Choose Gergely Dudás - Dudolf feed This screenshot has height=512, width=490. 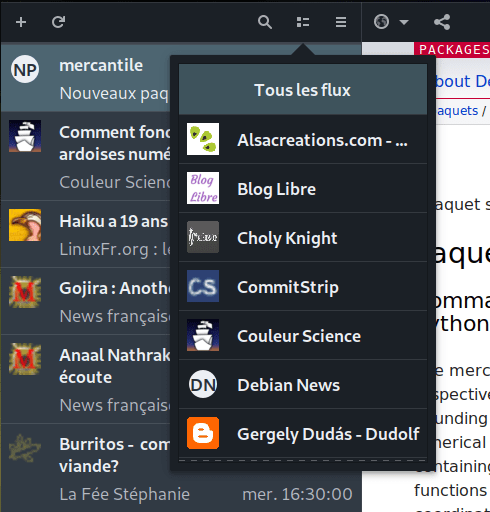(x=303, y=433)
